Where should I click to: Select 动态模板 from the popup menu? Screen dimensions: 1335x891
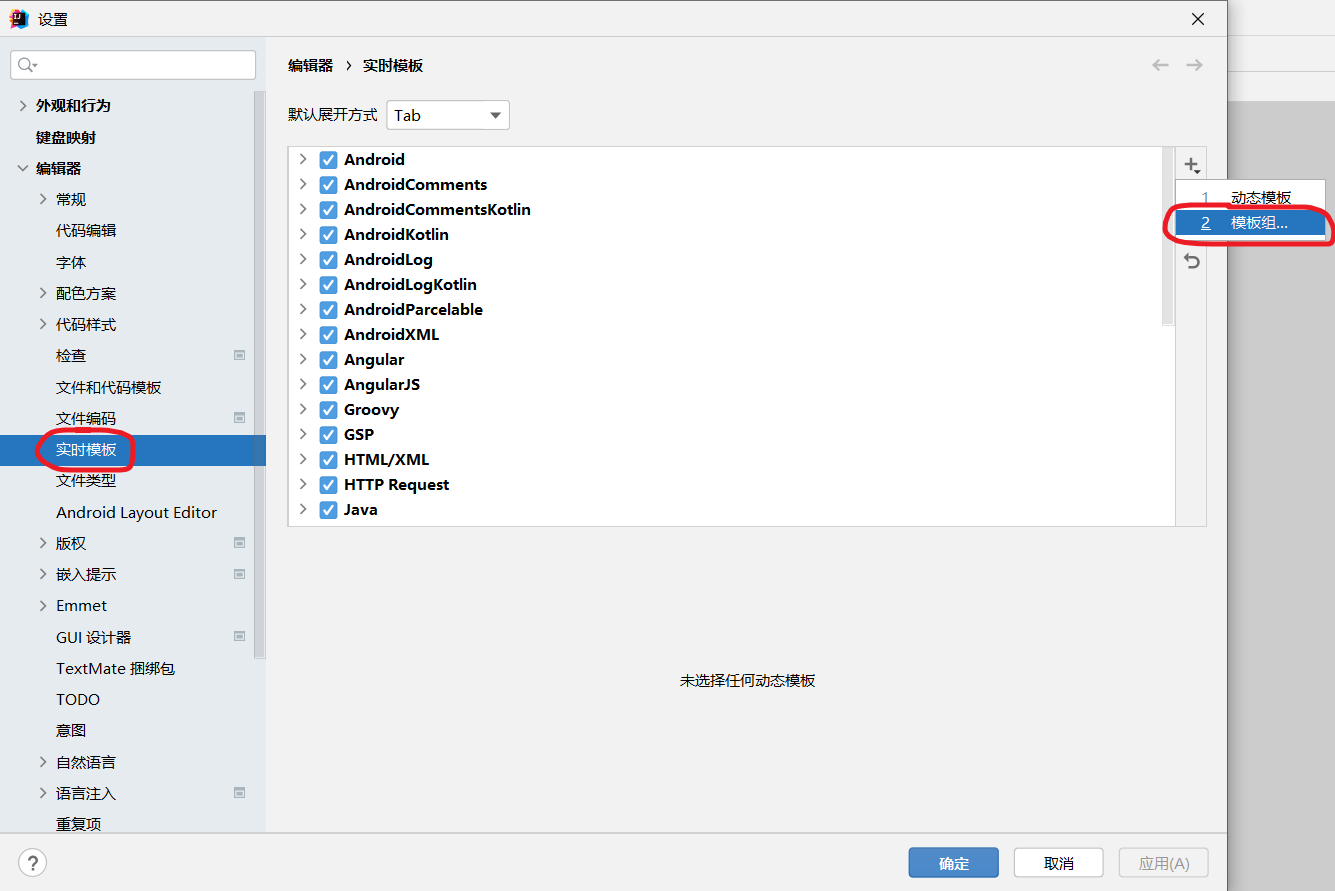click(x=1250, y=198)
